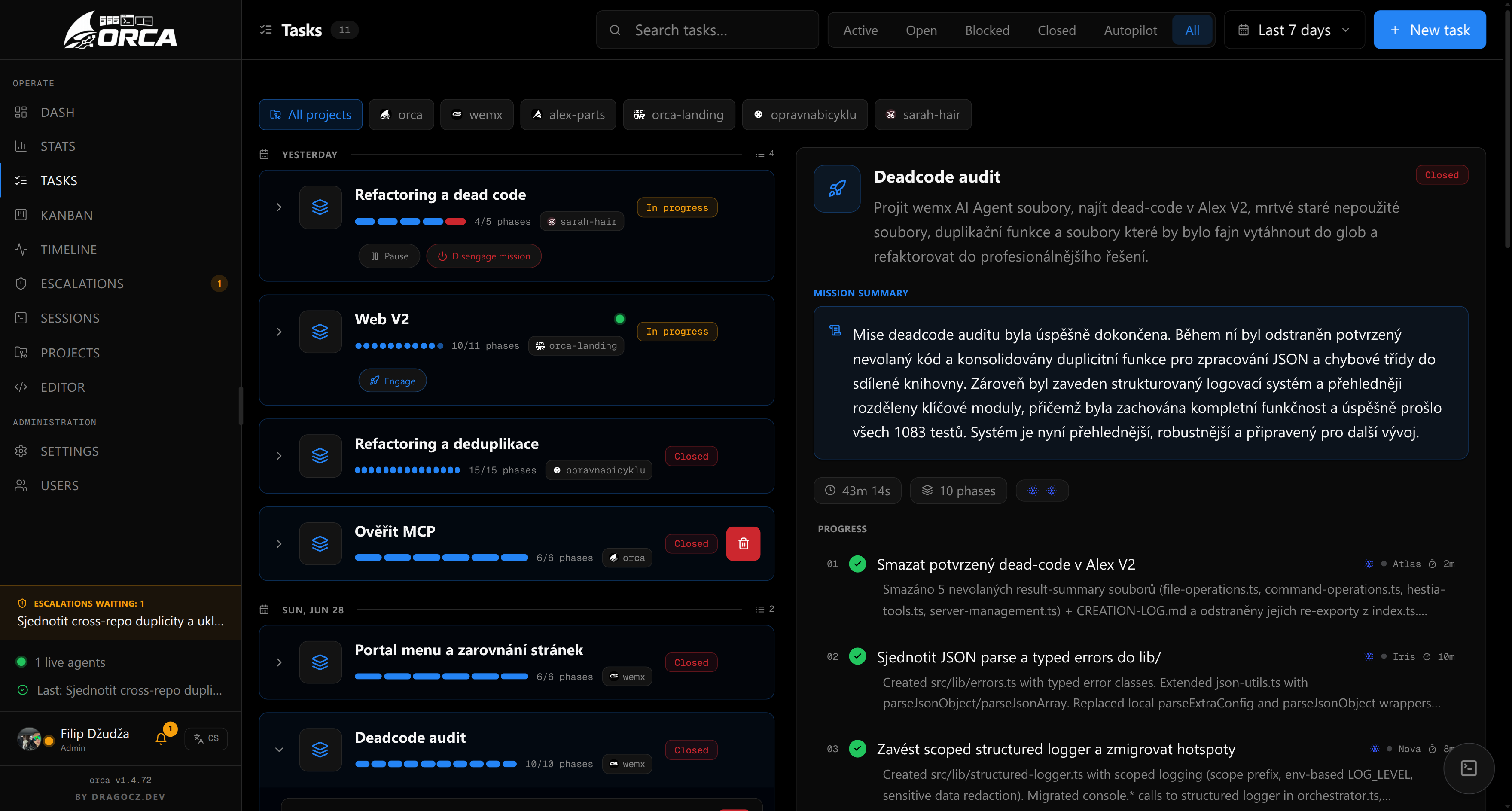Expand the Ověřit MCP task
The image size is (1512, 811).
point(279,543)
